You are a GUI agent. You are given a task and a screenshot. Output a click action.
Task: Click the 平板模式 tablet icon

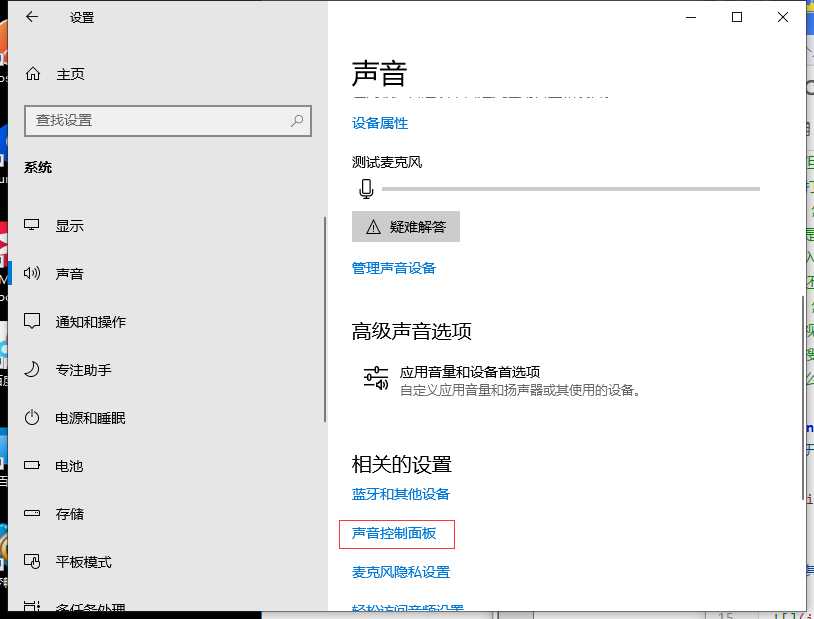(32, 561)
